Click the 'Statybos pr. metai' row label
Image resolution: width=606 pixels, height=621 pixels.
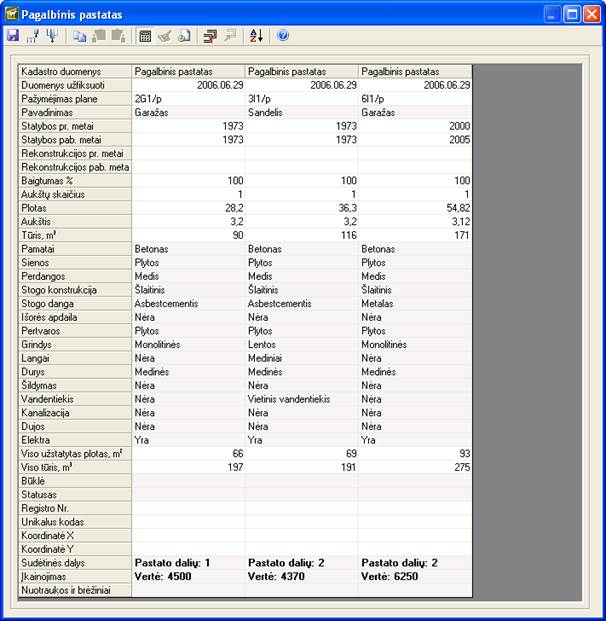coord(75,126)
